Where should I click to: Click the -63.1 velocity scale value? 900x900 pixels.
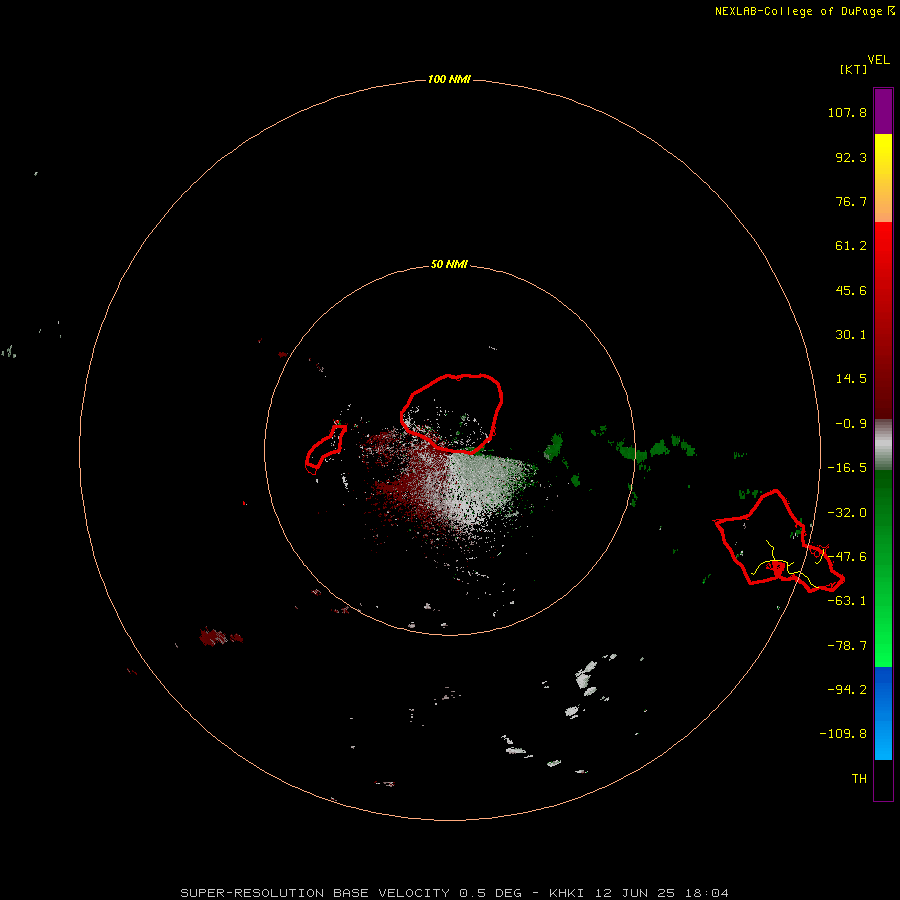click(x=847, y=601)
